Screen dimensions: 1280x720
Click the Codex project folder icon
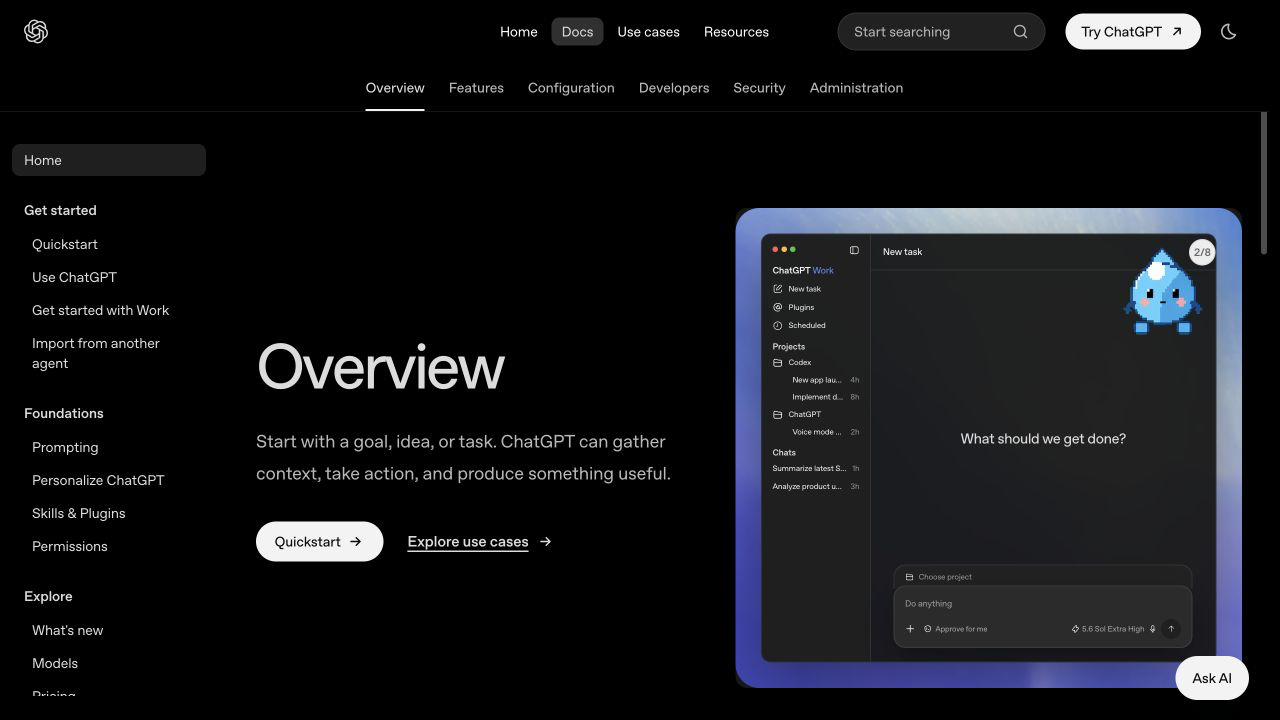tap(778, 362)
